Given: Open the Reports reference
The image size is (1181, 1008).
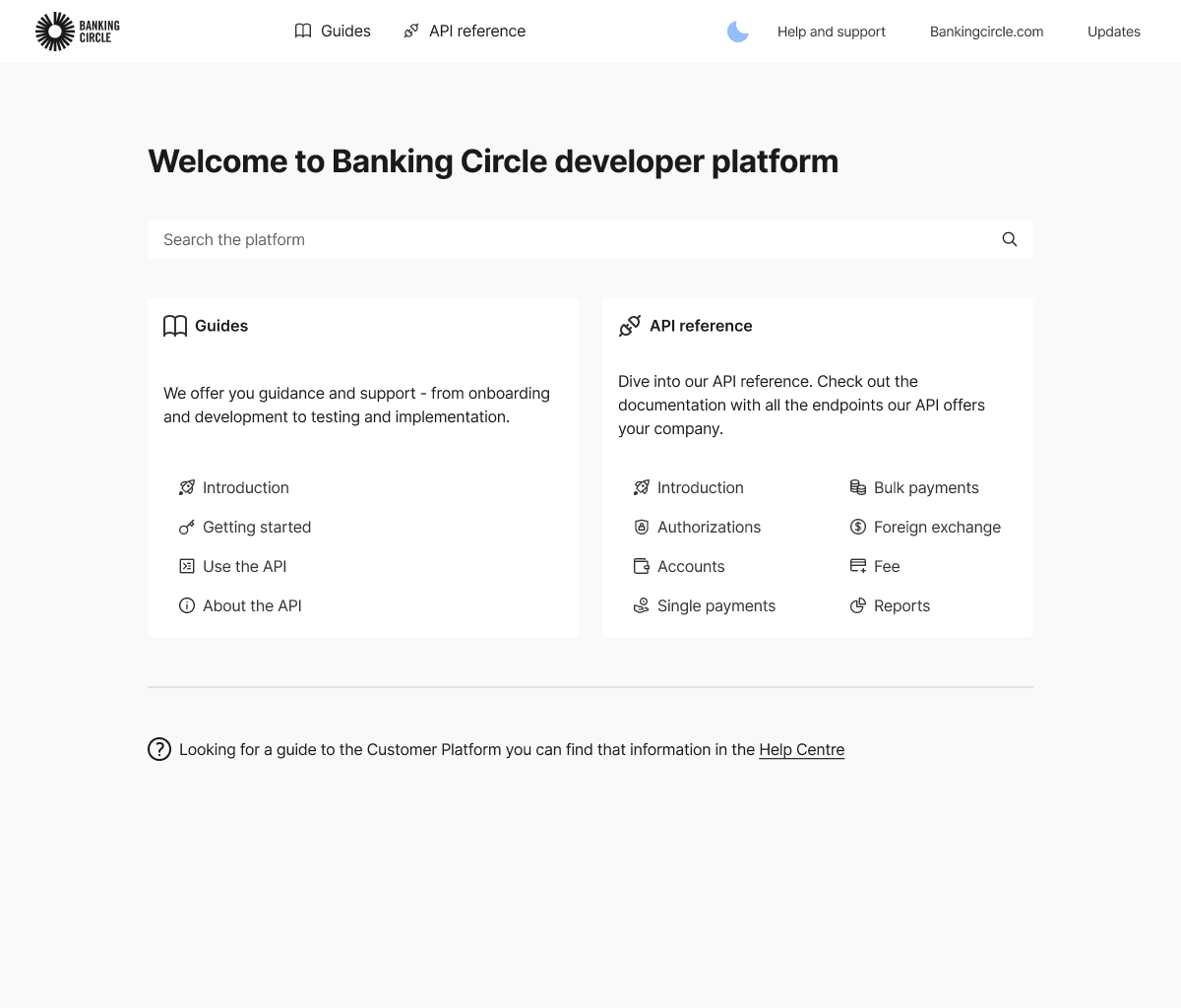Looking at the screenshot, I should click(x=902, y=605).
